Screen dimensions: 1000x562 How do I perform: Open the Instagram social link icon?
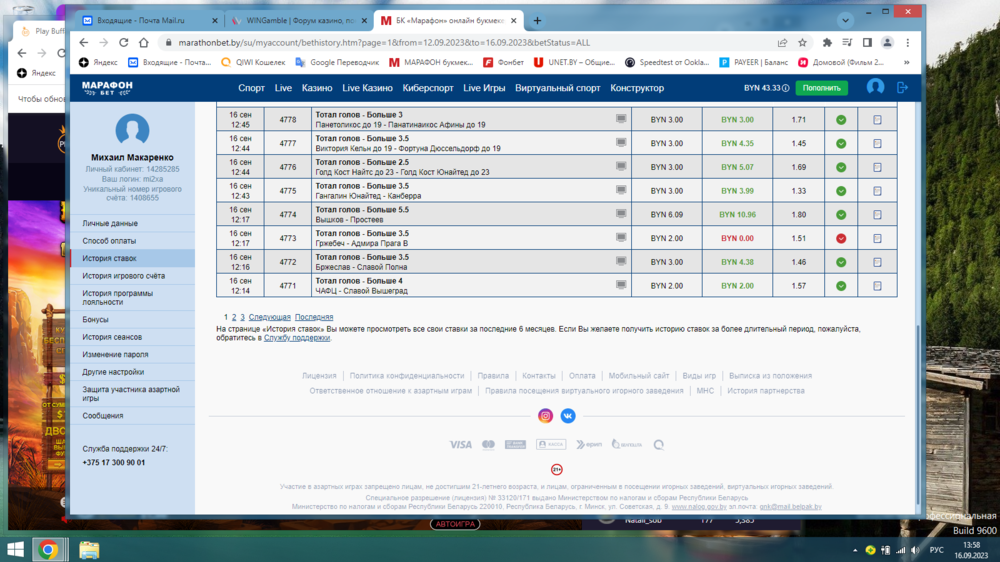545,416
